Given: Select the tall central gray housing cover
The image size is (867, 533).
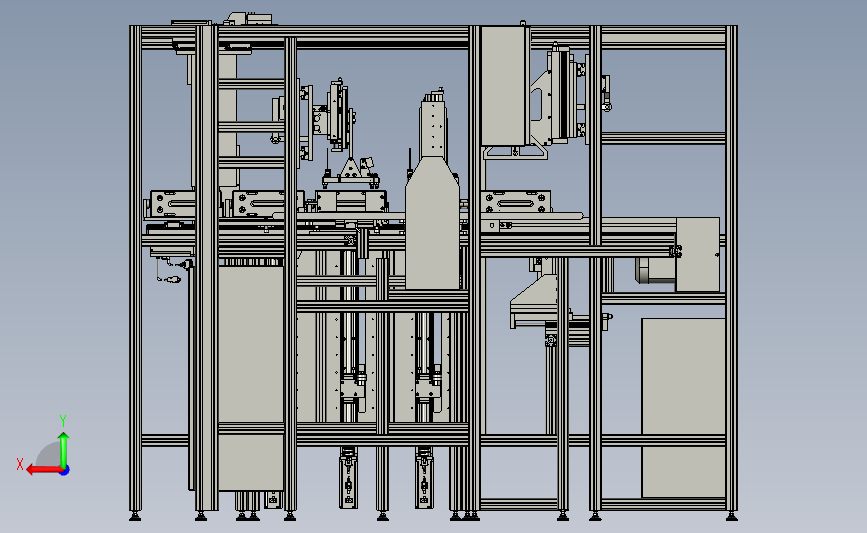Looking at the screenshot, I should click(432, 223).
